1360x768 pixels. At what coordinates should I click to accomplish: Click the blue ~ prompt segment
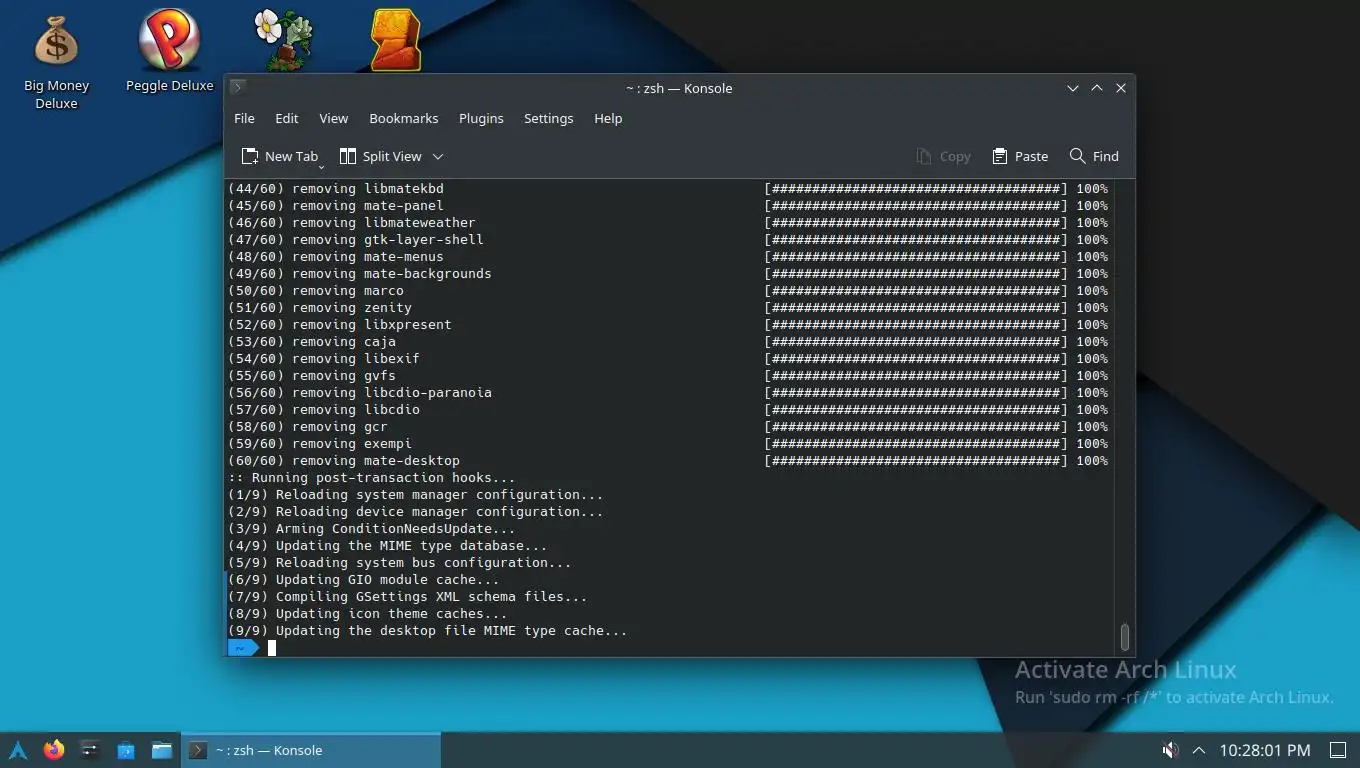[242, 648]
